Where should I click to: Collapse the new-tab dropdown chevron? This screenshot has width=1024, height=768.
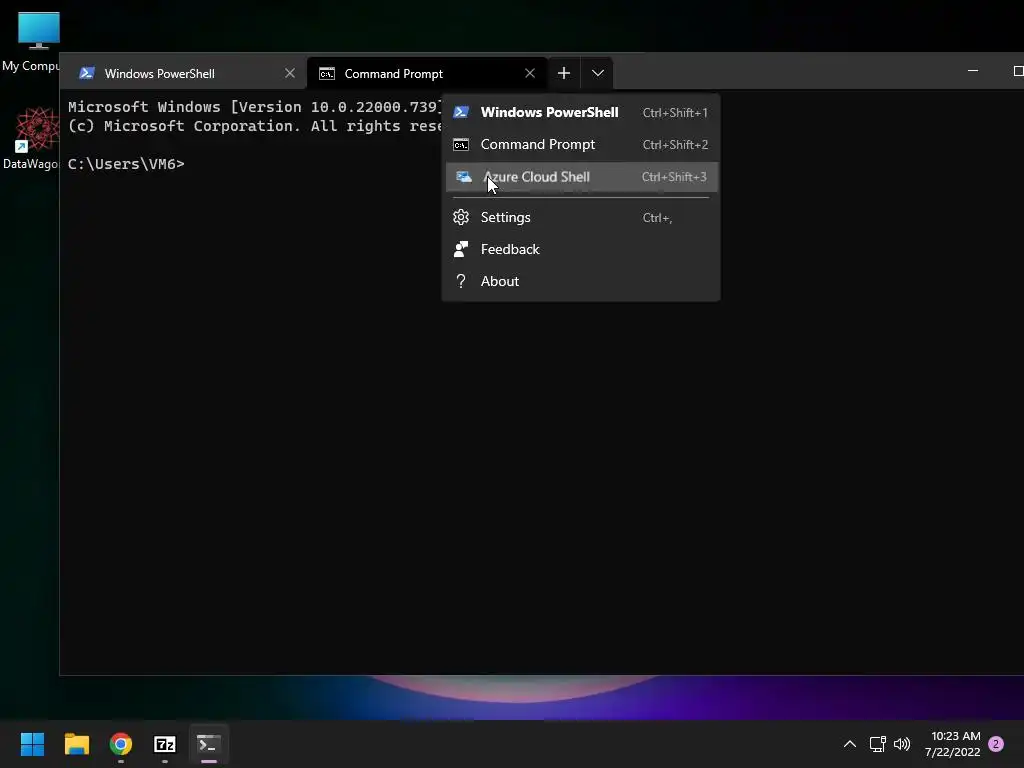pos(598,73)
